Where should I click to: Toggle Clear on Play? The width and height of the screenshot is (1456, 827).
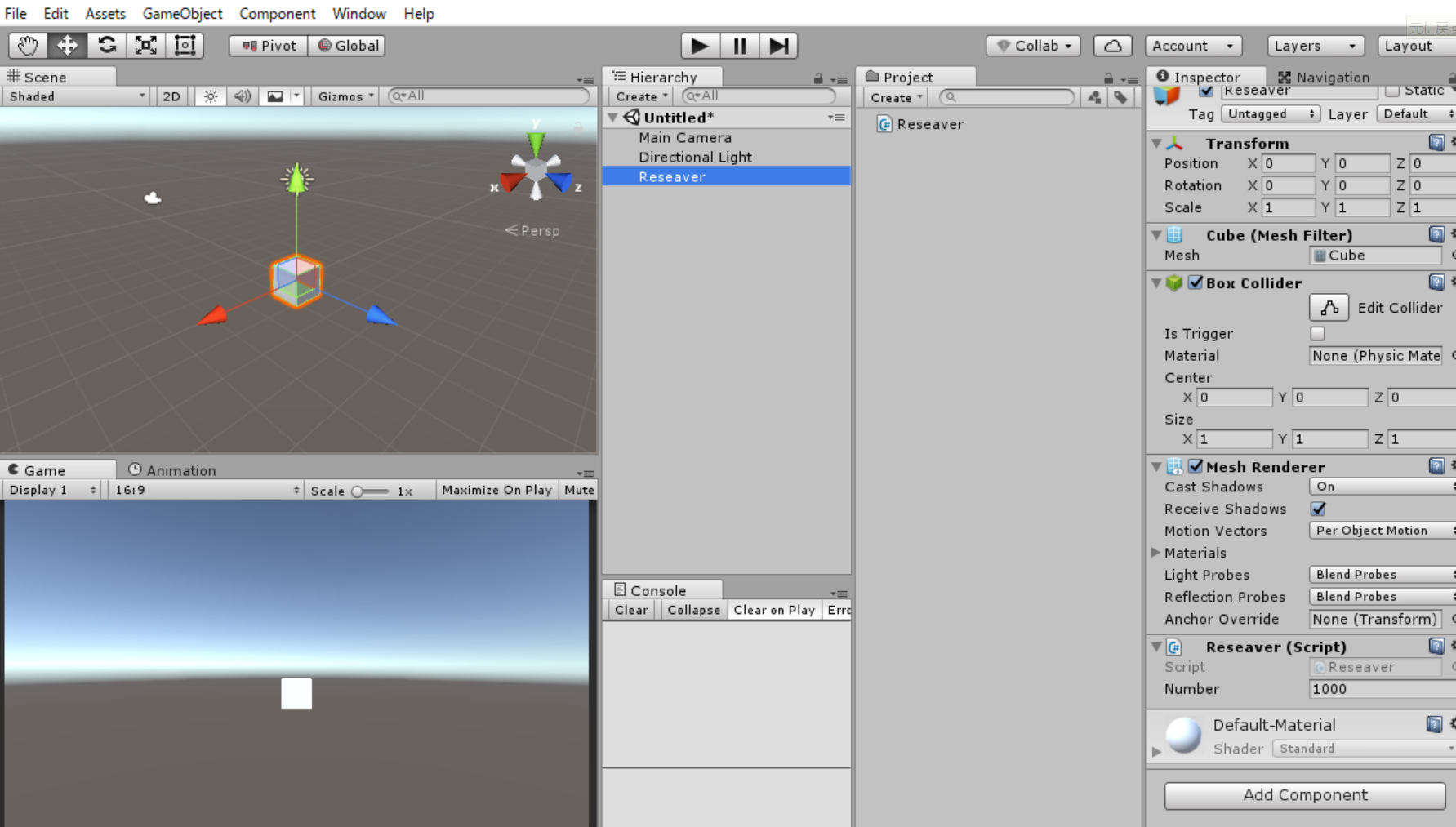click(774, 610)
